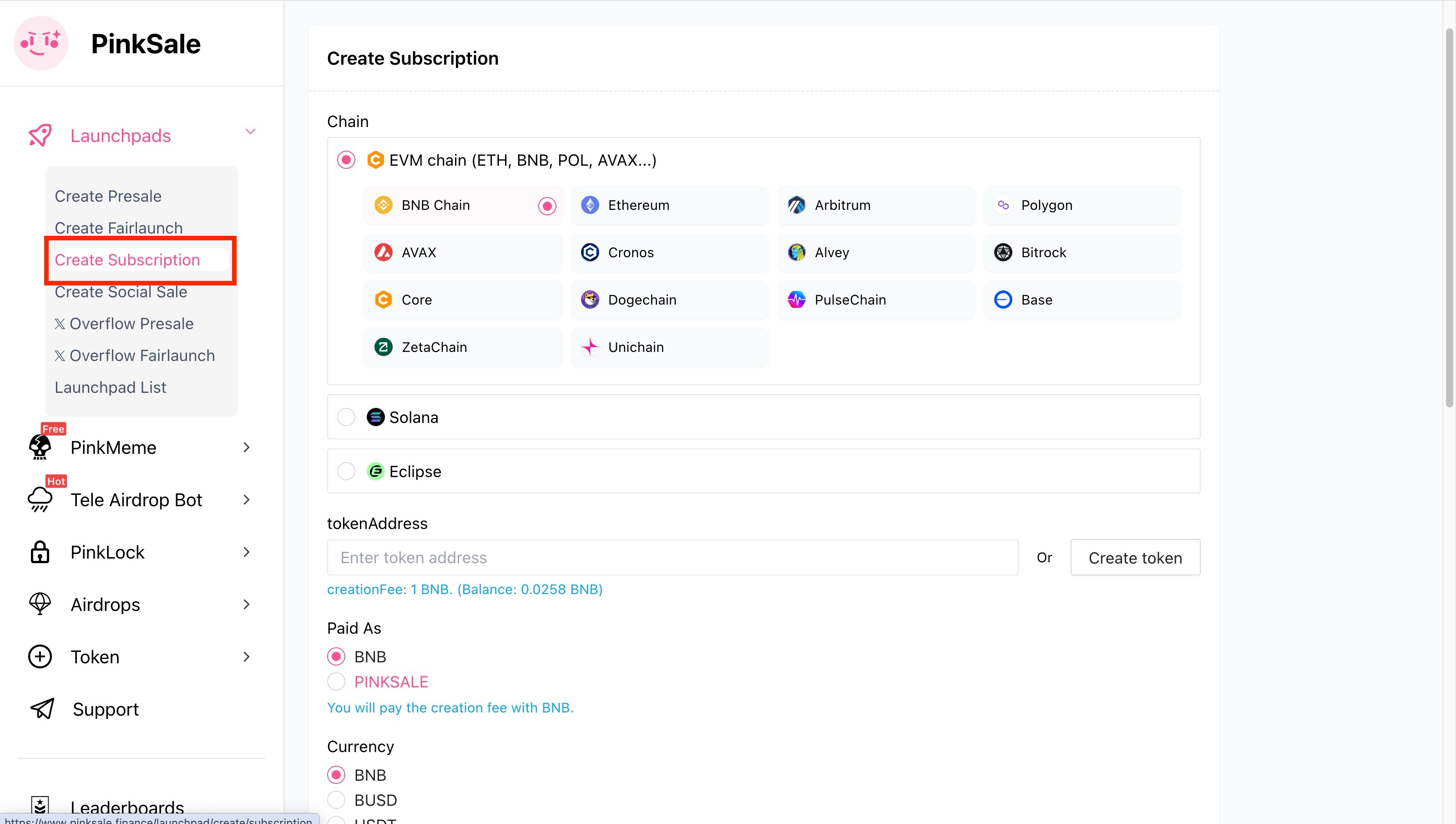Choose BNB under Currency
This screenshot has height=824, width=1456.
click(x=336, y=775)
